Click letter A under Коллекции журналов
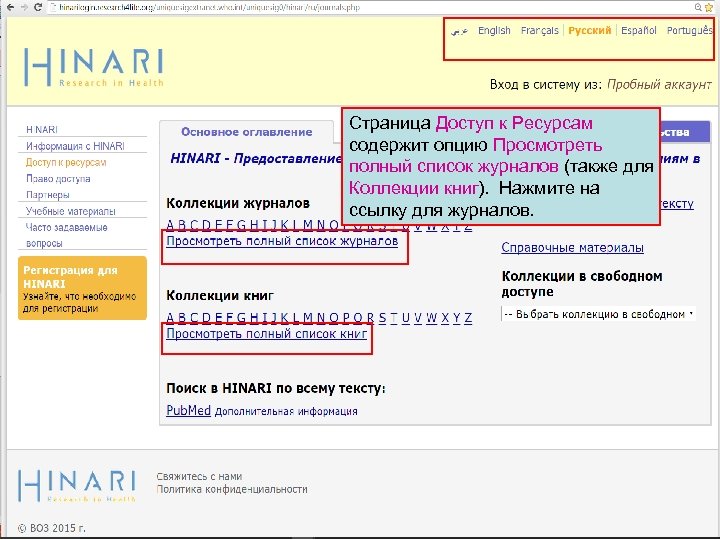Viewport: 720px width, 540px height. (x=170, y=225)
